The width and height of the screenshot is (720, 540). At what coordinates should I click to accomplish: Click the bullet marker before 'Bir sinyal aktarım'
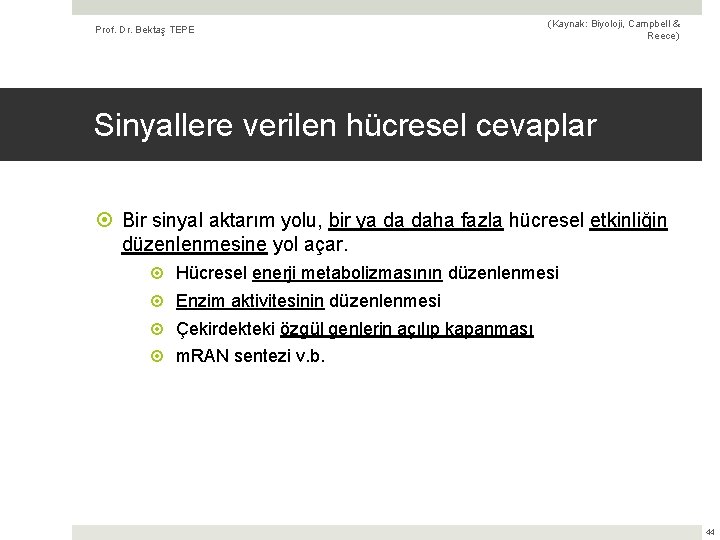coord(105,219)
